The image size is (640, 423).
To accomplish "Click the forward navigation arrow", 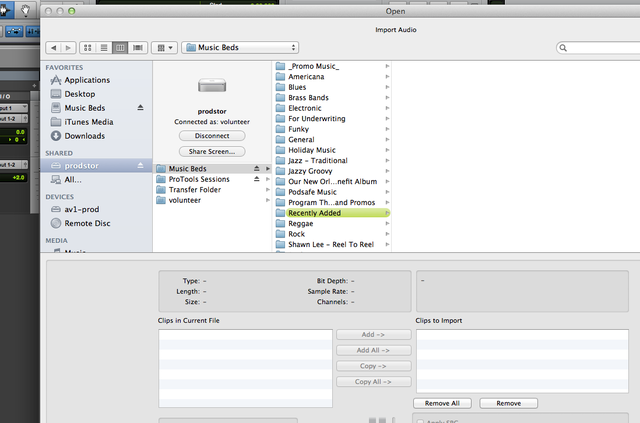I will pyautogui.click(x=67, y=47).
